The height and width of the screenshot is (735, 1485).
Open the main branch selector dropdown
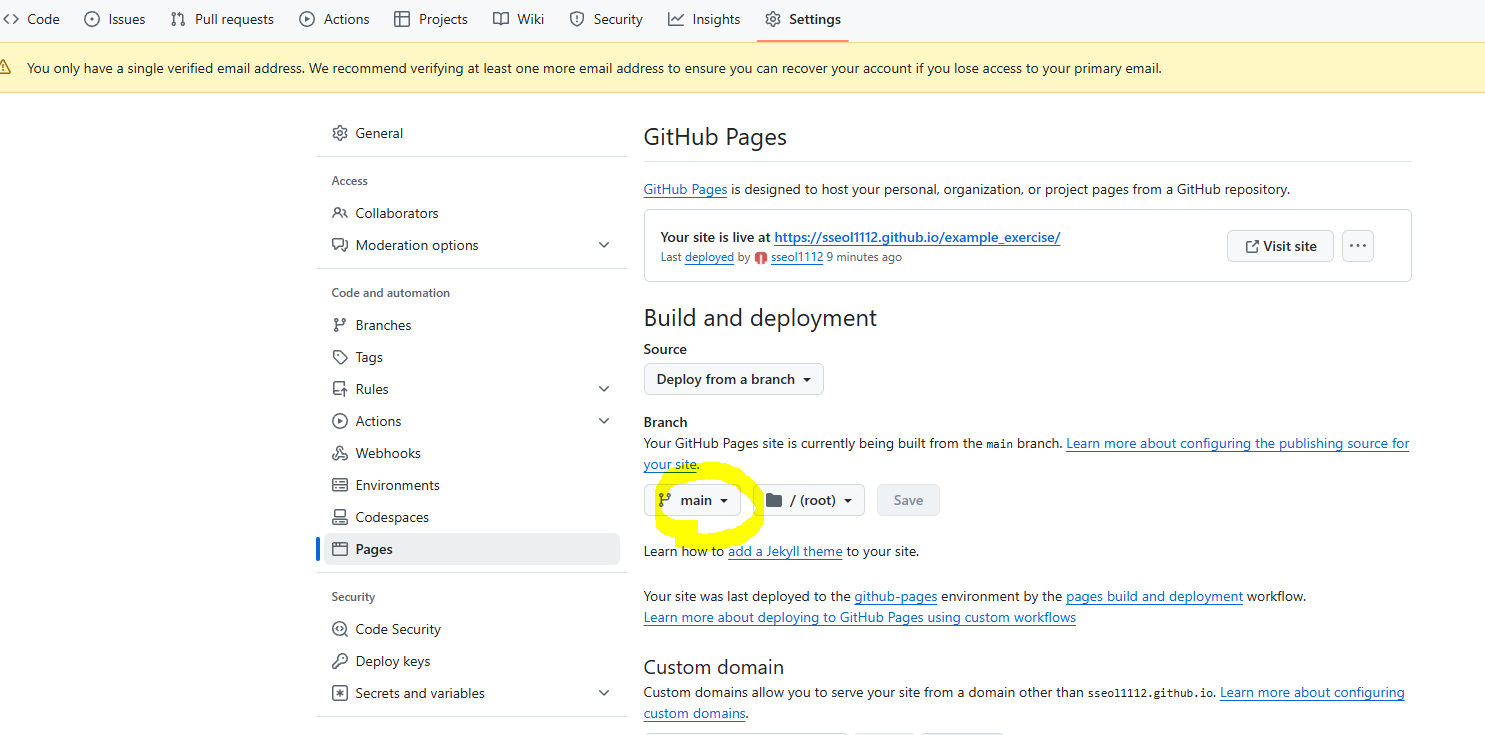coord(692,500)
